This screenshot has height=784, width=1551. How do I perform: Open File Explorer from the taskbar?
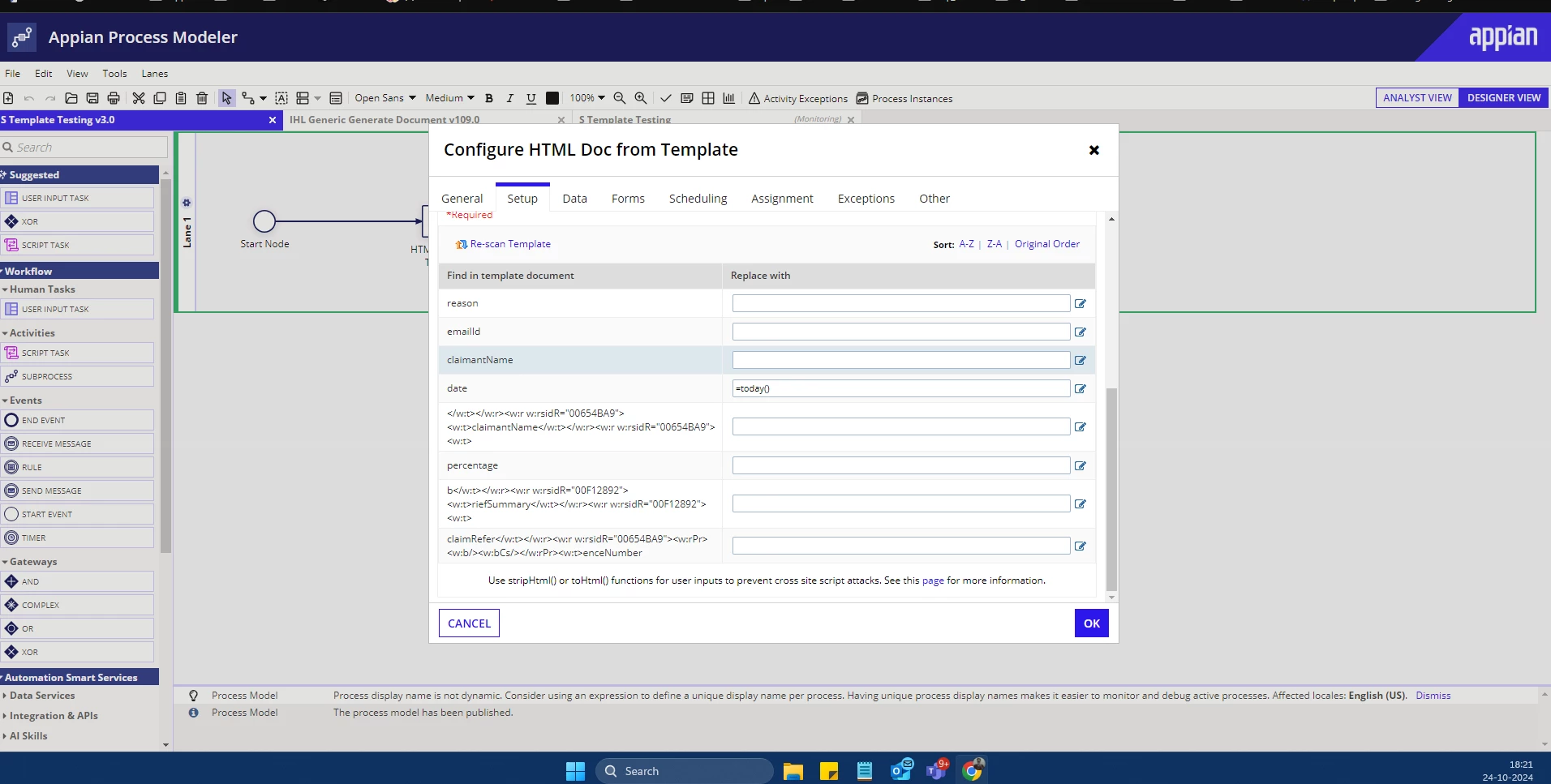[793, 771]
